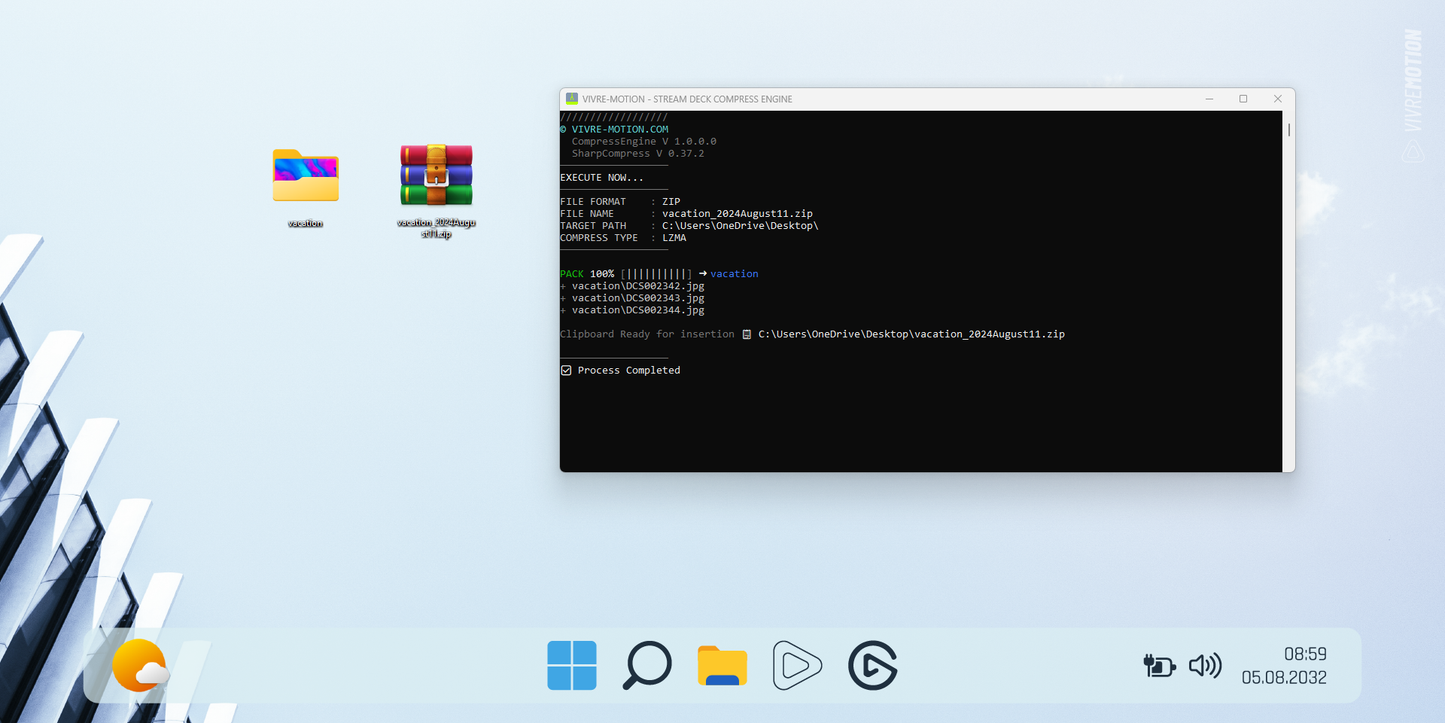The image size is (1445, 723).
Task: Maximize the Compress Engine window
Action: [1243, 99]
